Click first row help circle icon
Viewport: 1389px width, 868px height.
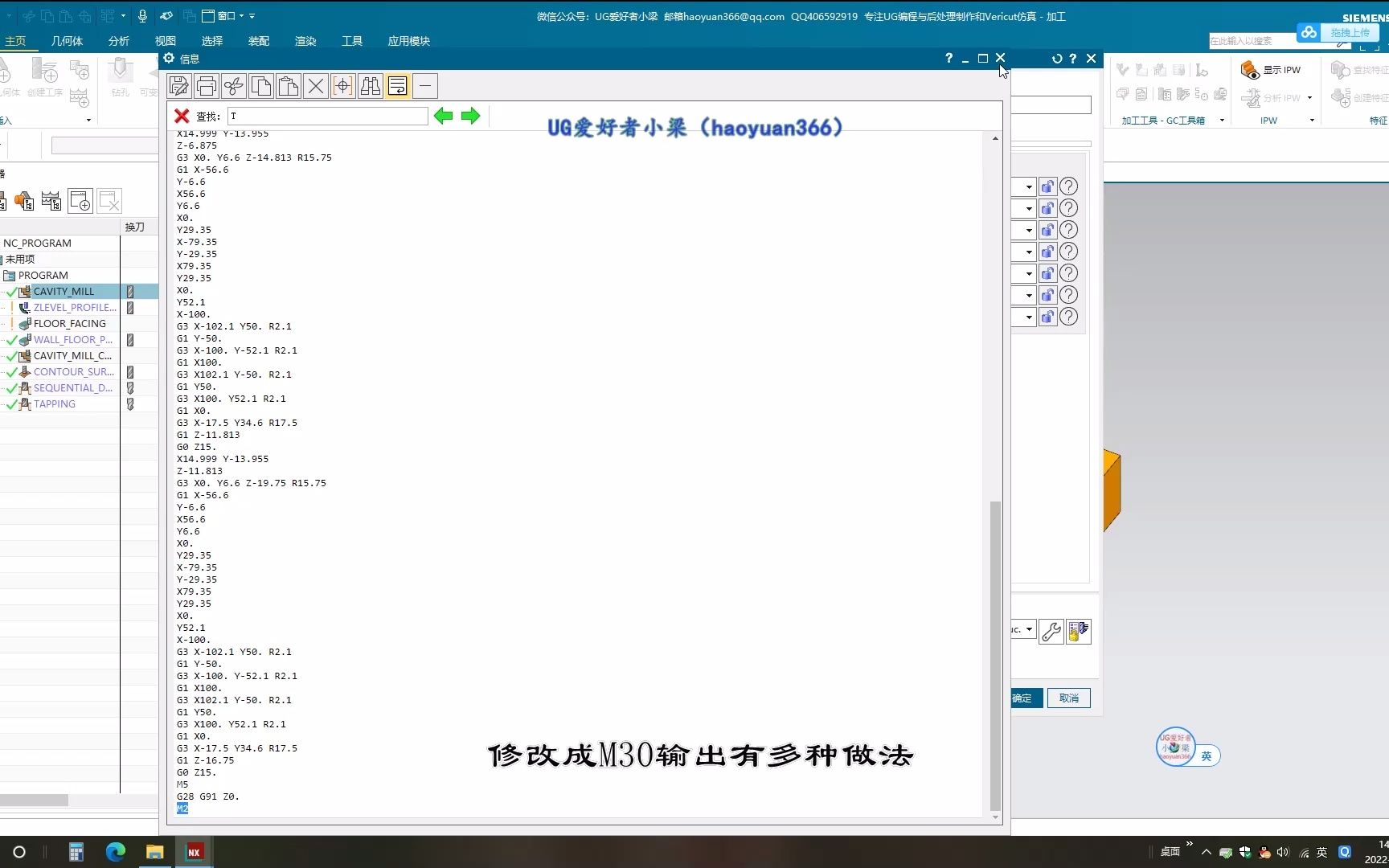(1068, 187)
